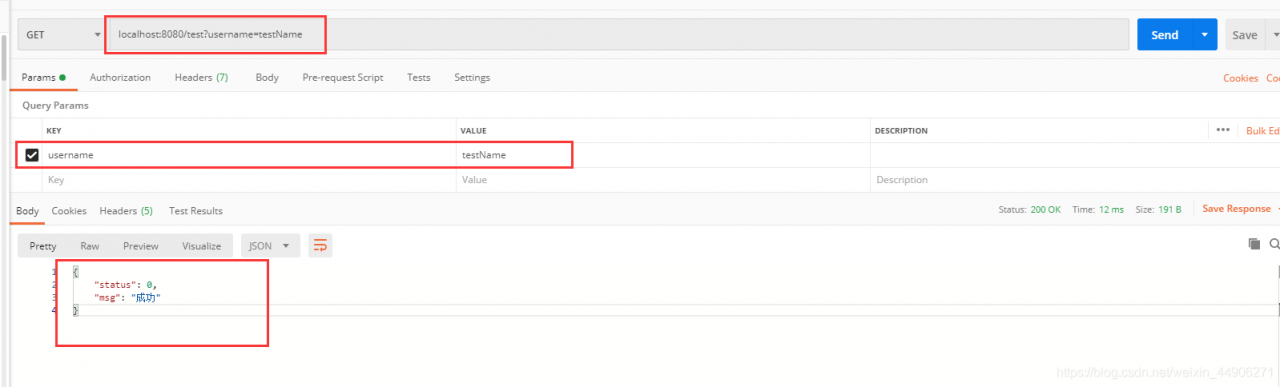The image size is (1280, 387).
Task: Open the JSON format dropdown
Action: [272, 245]
